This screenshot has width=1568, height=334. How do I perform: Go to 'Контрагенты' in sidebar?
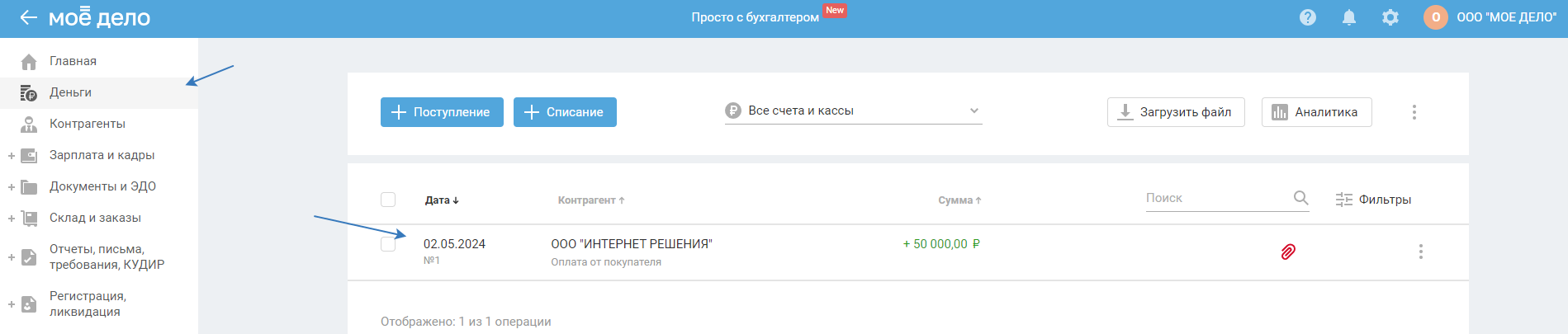point(87,124)
